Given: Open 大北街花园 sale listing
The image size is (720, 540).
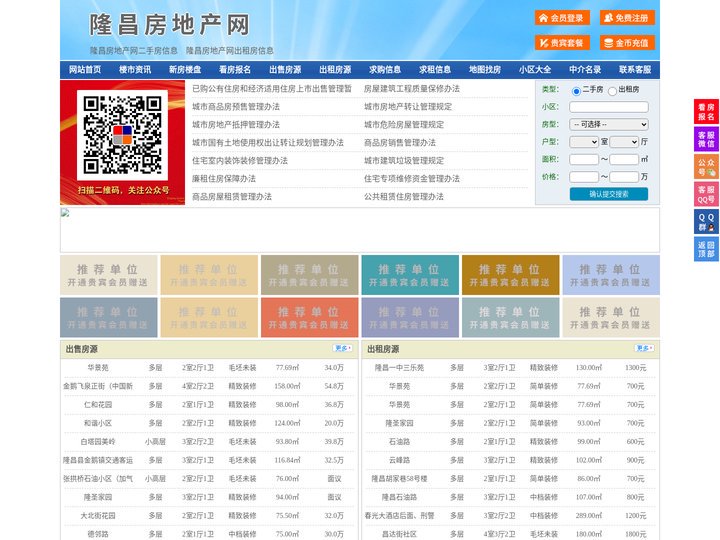Looking at the screenshot, I should tap(98, 516).
